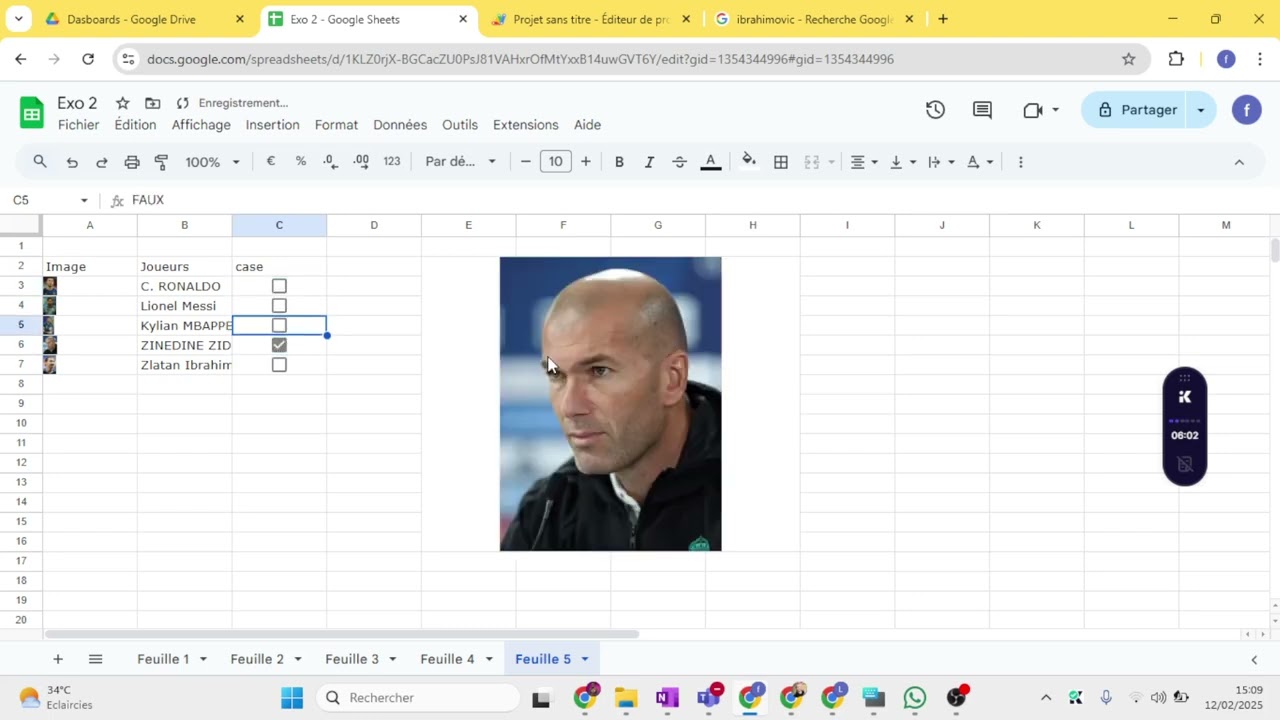
Task: Add a new sheet with plus icon
Action: tap(58, 659)
